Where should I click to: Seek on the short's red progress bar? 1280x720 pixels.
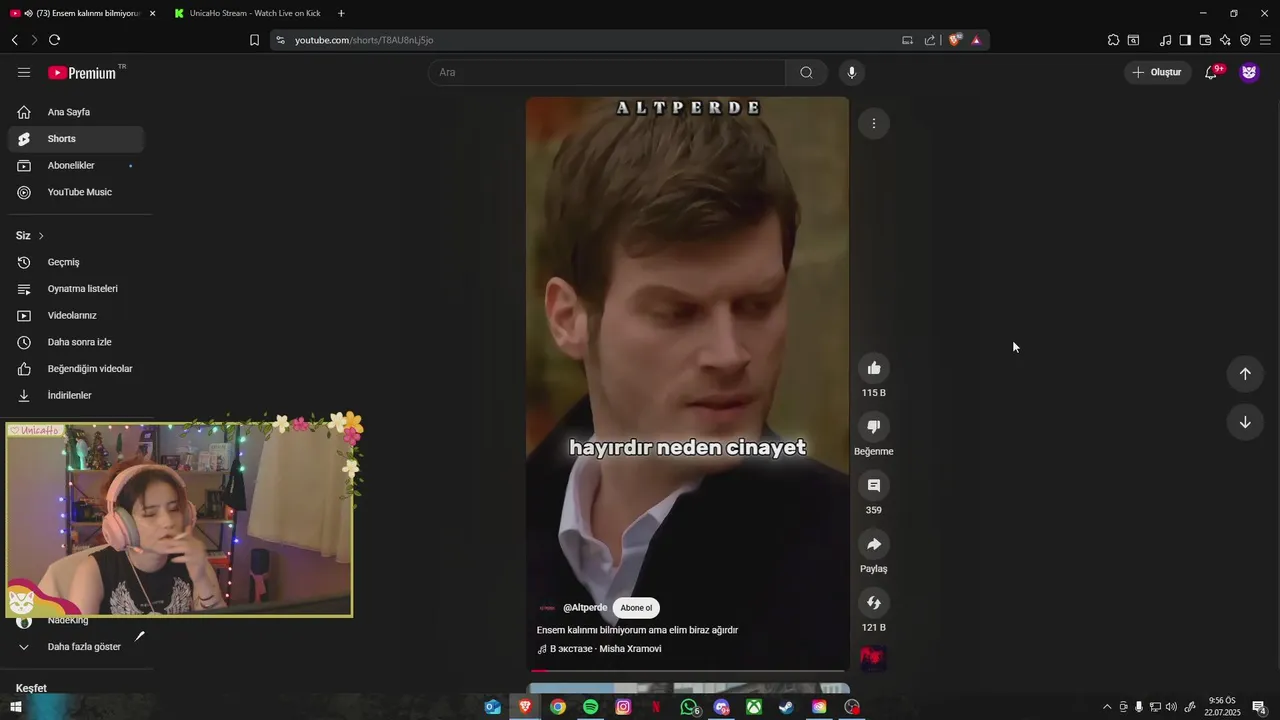(x=687, y=670)
